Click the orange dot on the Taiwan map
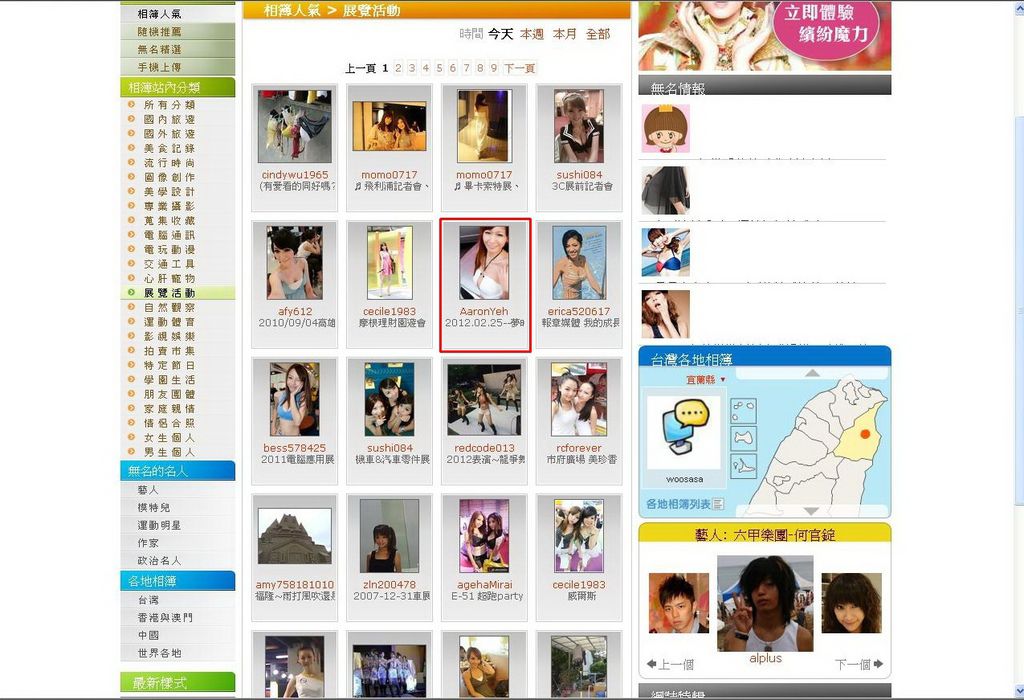 tap(865, 434)
